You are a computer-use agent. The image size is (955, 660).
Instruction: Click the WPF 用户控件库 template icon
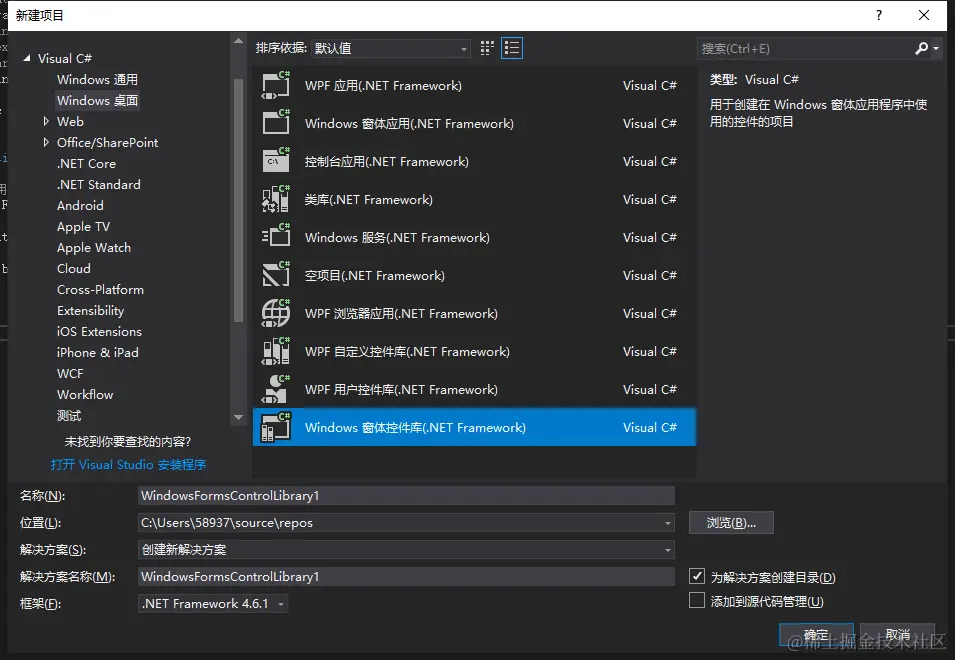(x=276, y=390)
